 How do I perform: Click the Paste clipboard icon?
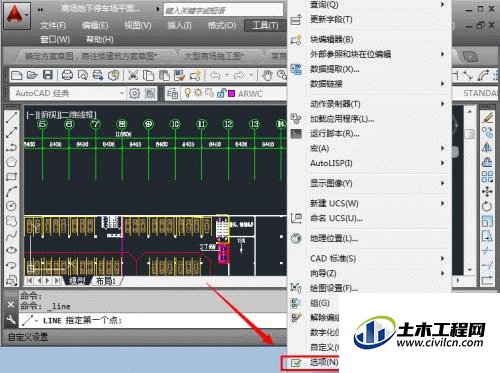pyautogui.click(x=164, y=75)
